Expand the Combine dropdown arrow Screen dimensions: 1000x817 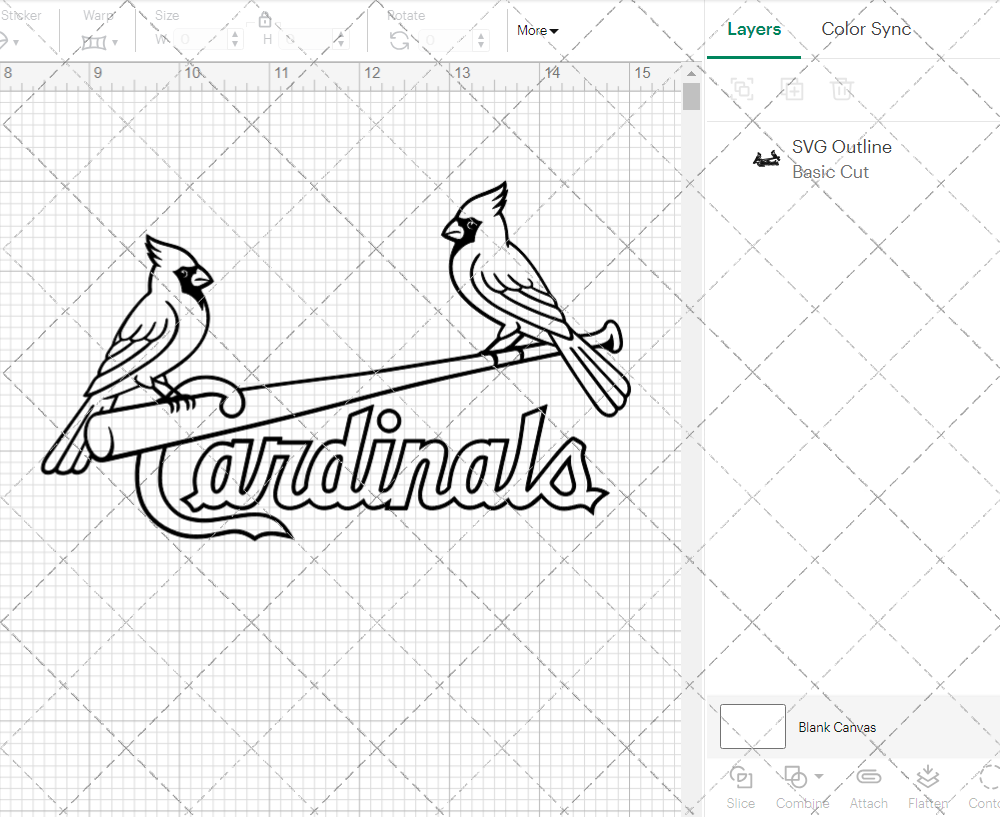click(x=819, y=777)
